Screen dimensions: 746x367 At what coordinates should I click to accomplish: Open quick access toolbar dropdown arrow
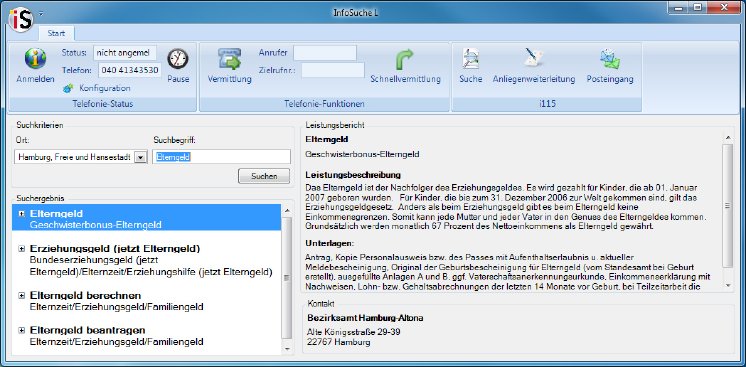[41, 13]
